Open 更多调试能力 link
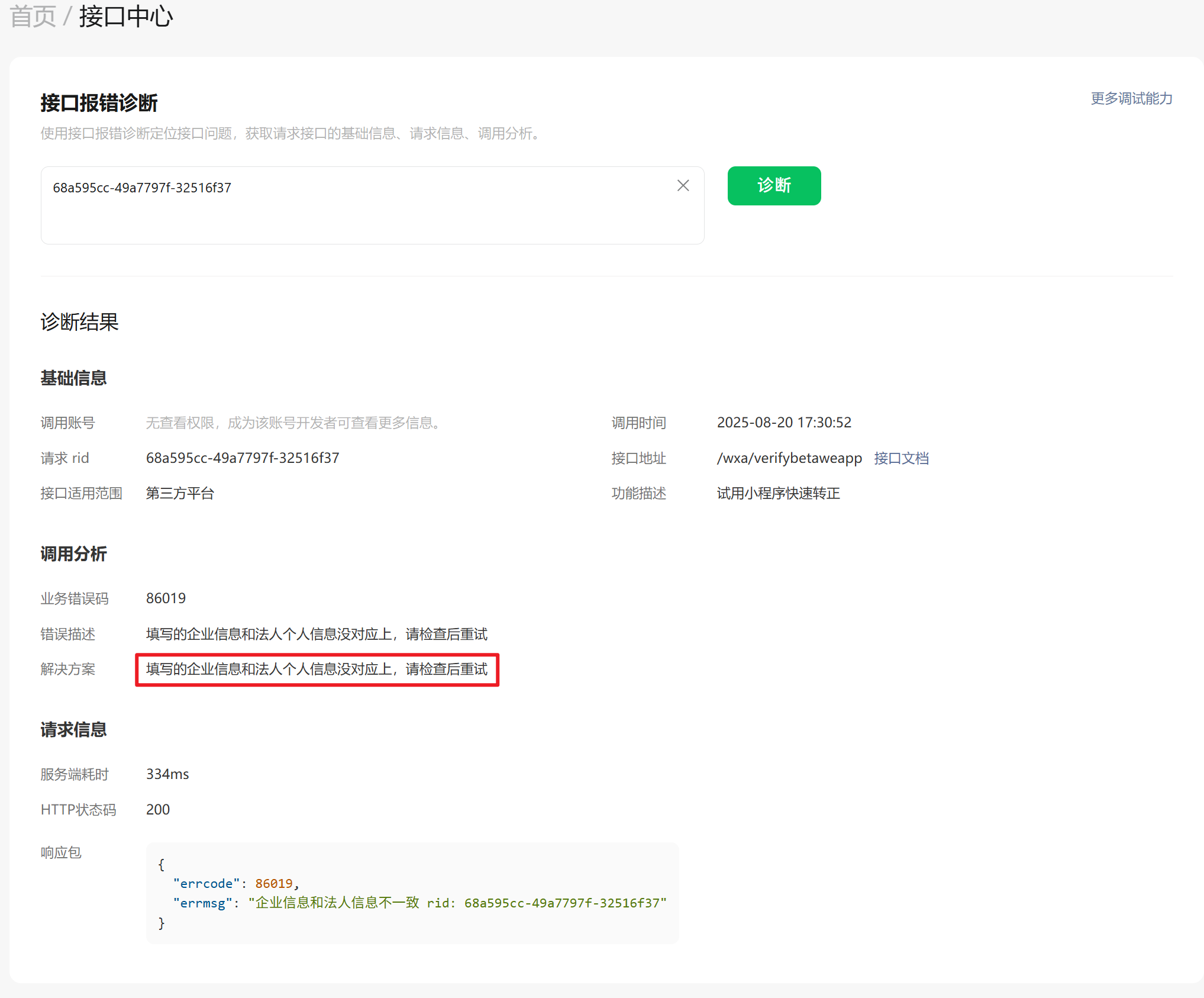Screen dimensions: 1204x998 coord(1131,98)
